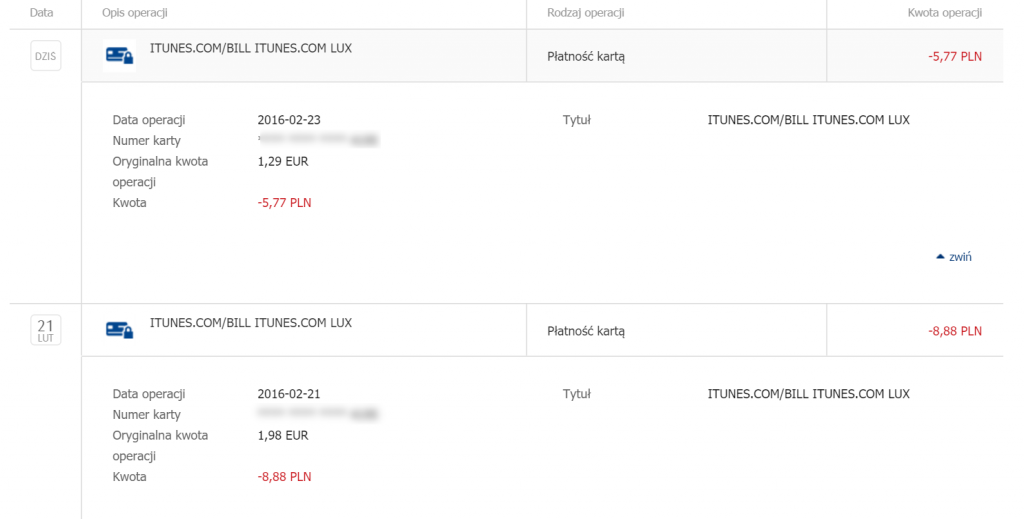Click card payment icon in today's transaction
Image resolution: width=1024 pixels, height=519 pixels.
coord(120,56)
